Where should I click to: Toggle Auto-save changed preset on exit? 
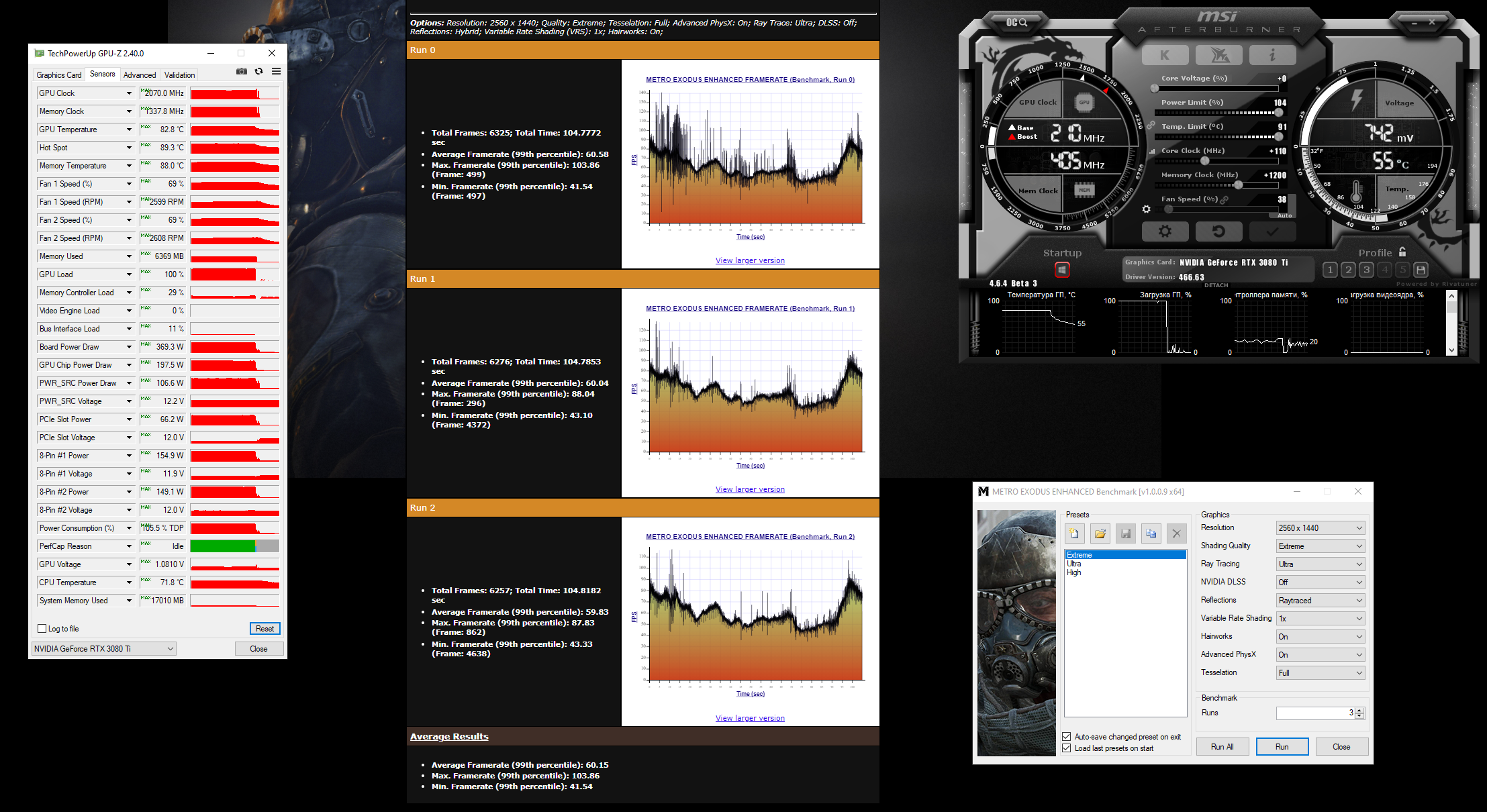[x=1067, y=737]
